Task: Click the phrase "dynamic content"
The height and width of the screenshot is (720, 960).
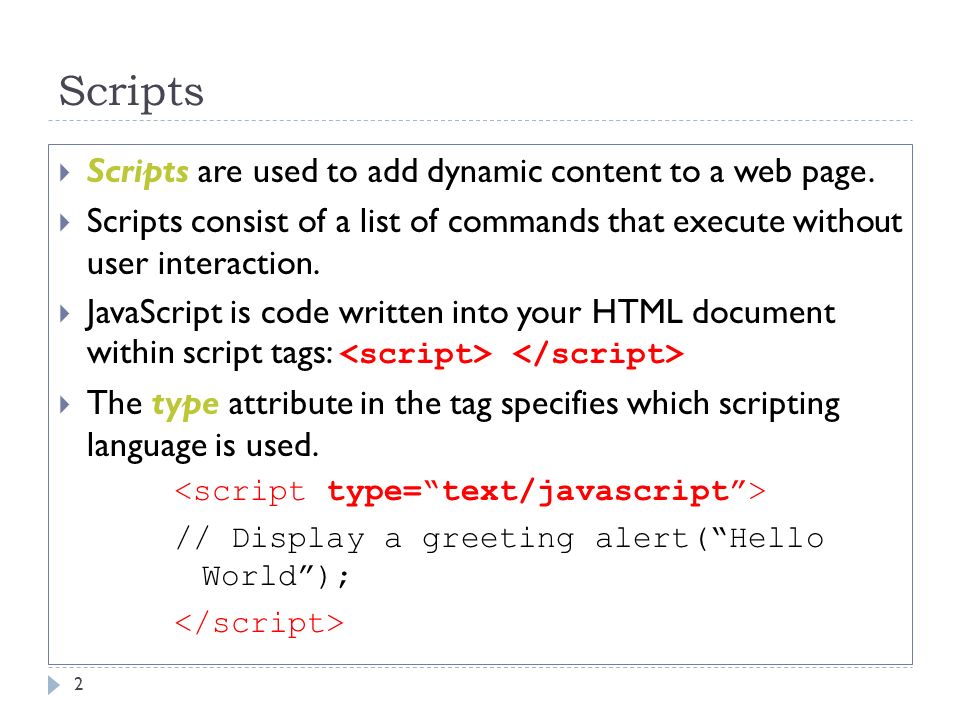Action: click(544, 172)
